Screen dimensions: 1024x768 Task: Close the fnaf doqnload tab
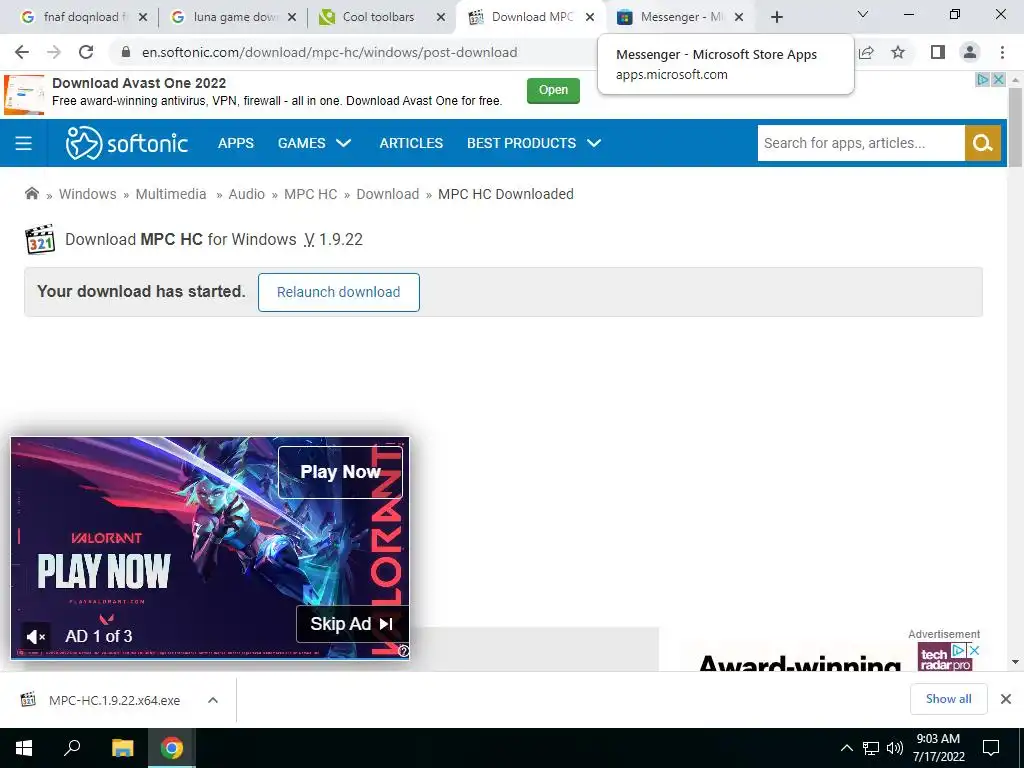[143, 17]
